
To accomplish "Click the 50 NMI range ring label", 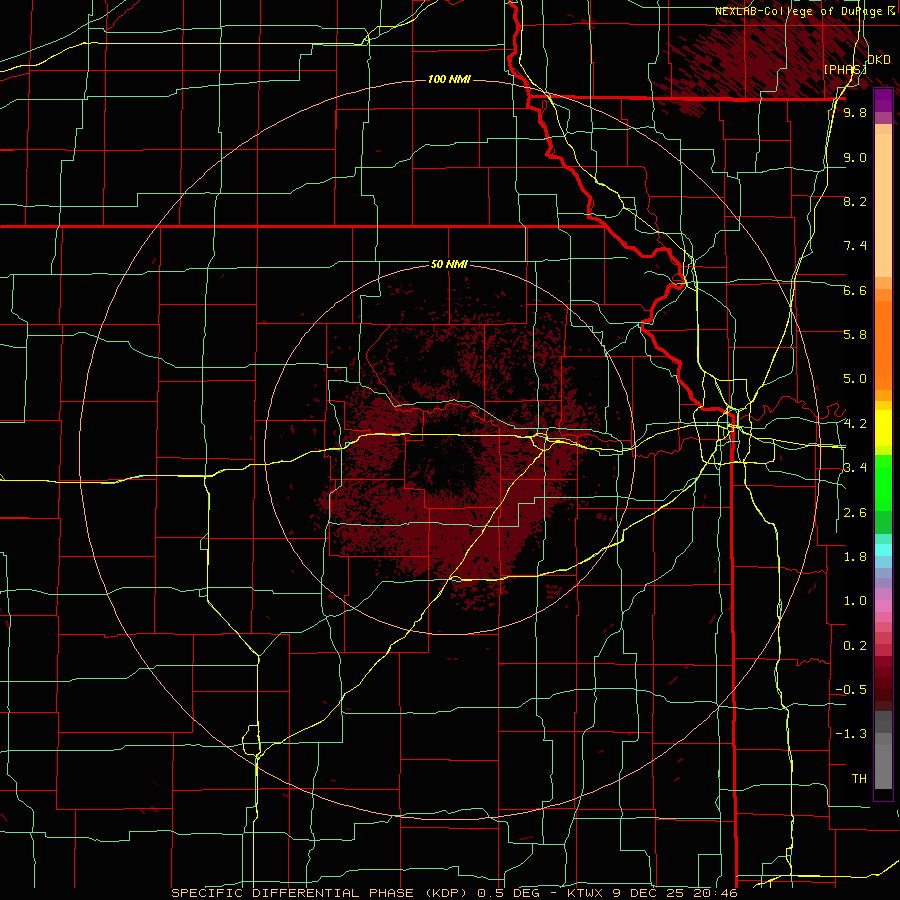I will tap(449, 264).
